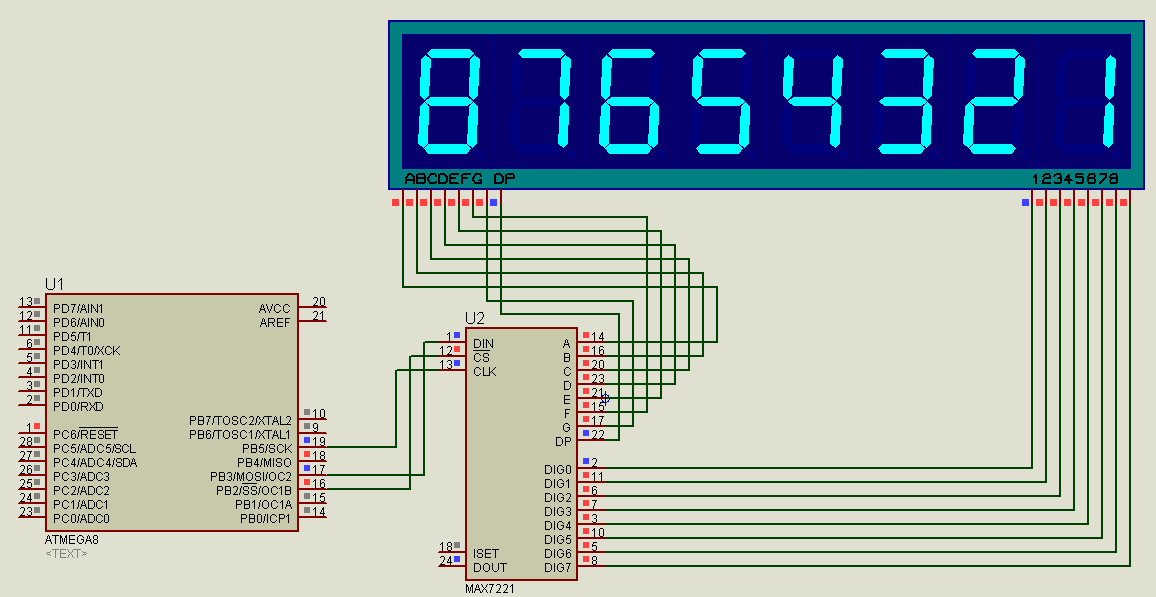Select the displayed digit 3 on the display

[x=904, y=101]
